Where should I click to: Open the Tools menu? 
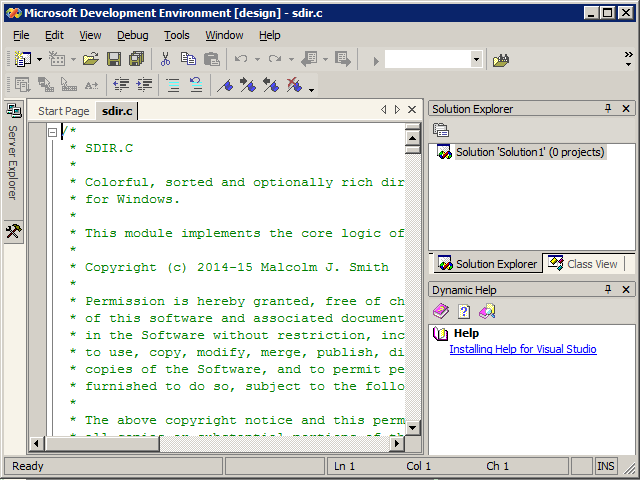coord(177,36)
